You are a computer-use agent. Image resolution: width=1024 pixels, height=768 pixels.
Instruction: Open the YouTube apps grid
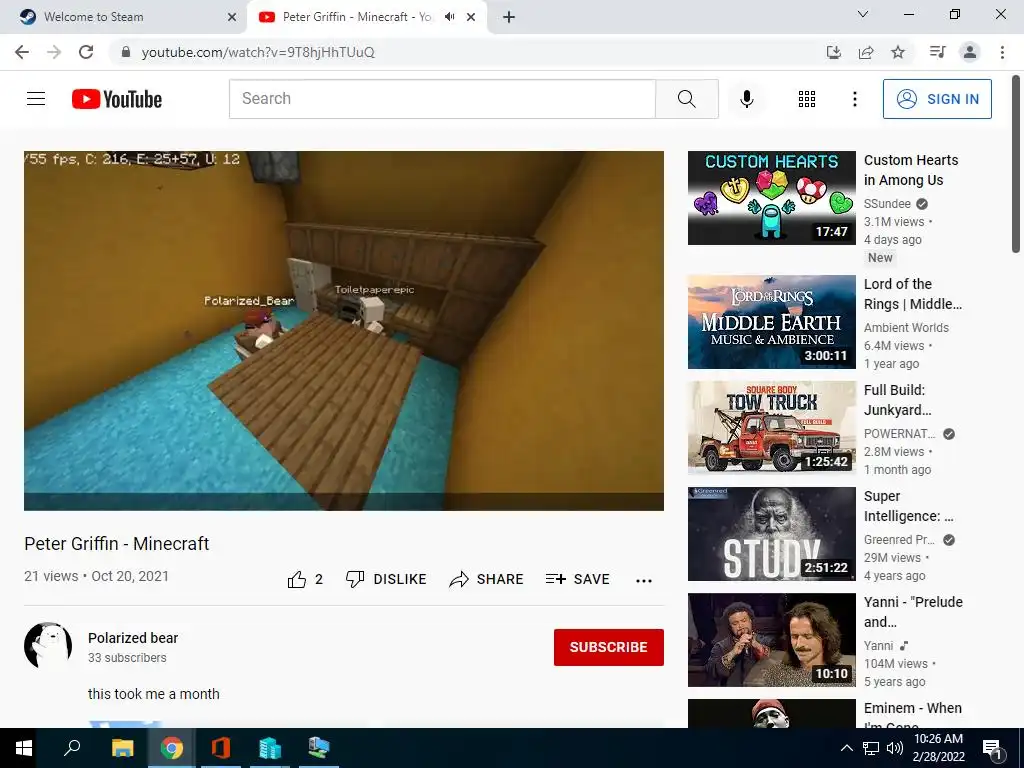pyautogui.click(x=807, y=99)
